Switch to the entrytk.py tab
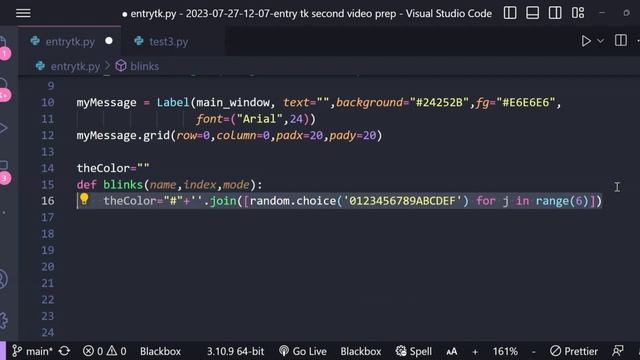Viewport: 640px width, 360px height. point(70,41)
